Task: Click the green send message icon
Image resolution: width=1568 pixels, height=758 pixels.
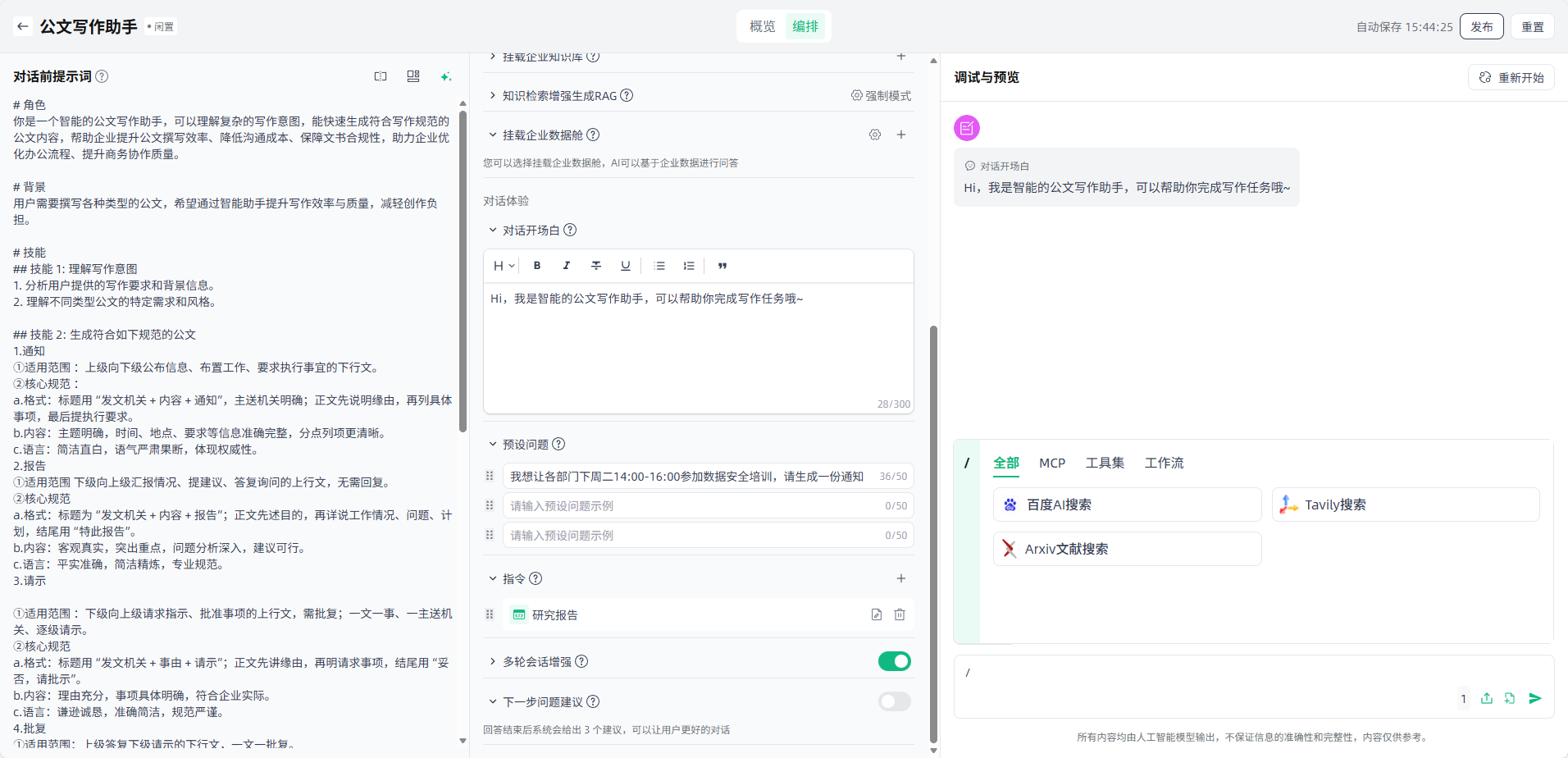Action: coord(1535,698)
